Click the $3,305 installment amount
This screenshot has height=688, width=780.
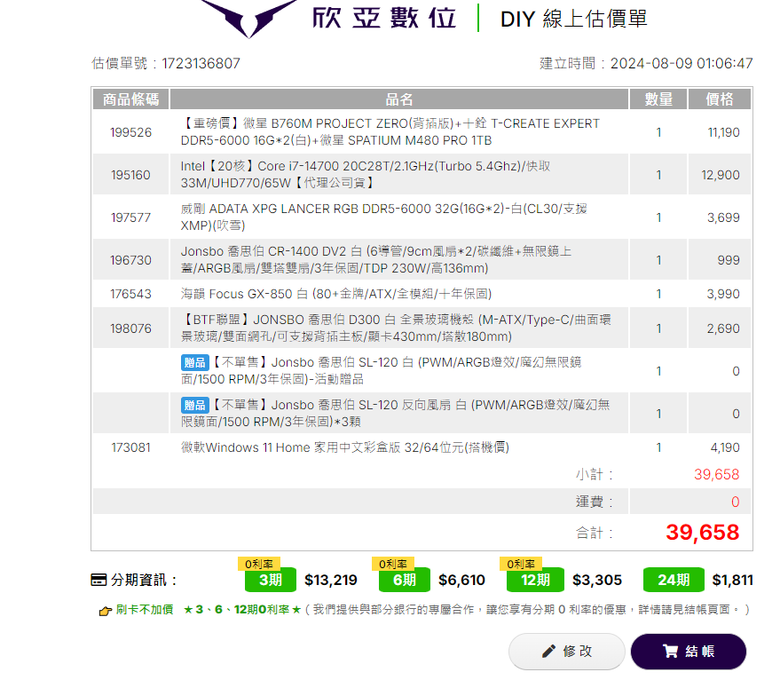click(597, 580)
